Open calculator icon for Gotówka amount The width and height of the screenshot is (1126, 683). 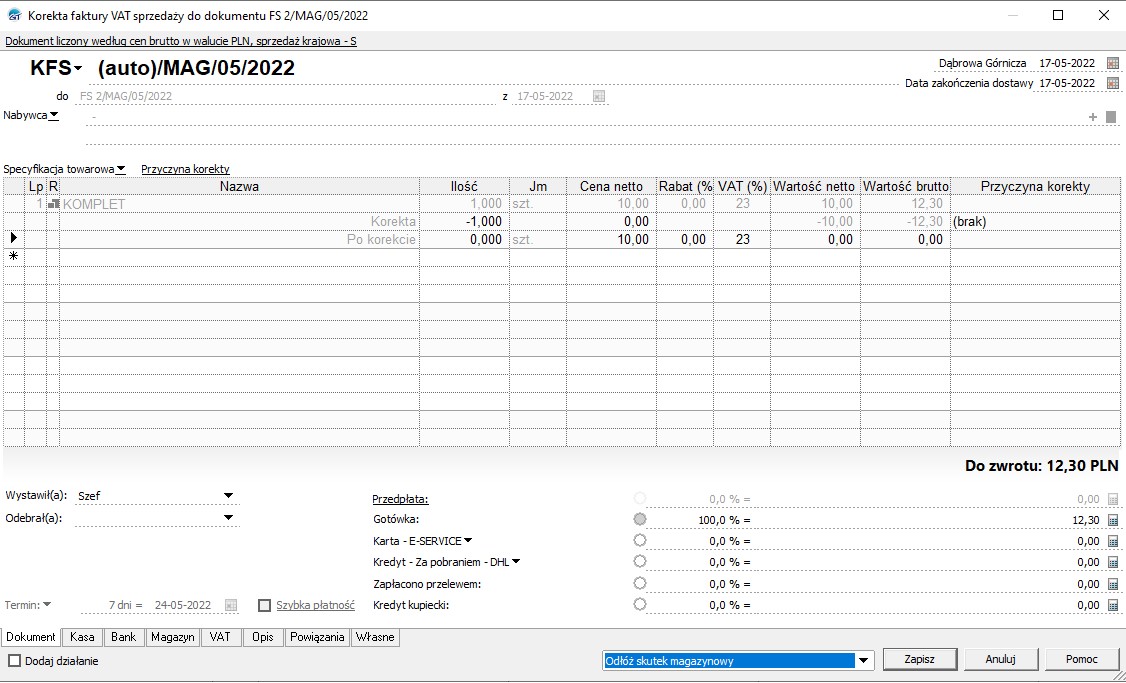click(1113, 520)
